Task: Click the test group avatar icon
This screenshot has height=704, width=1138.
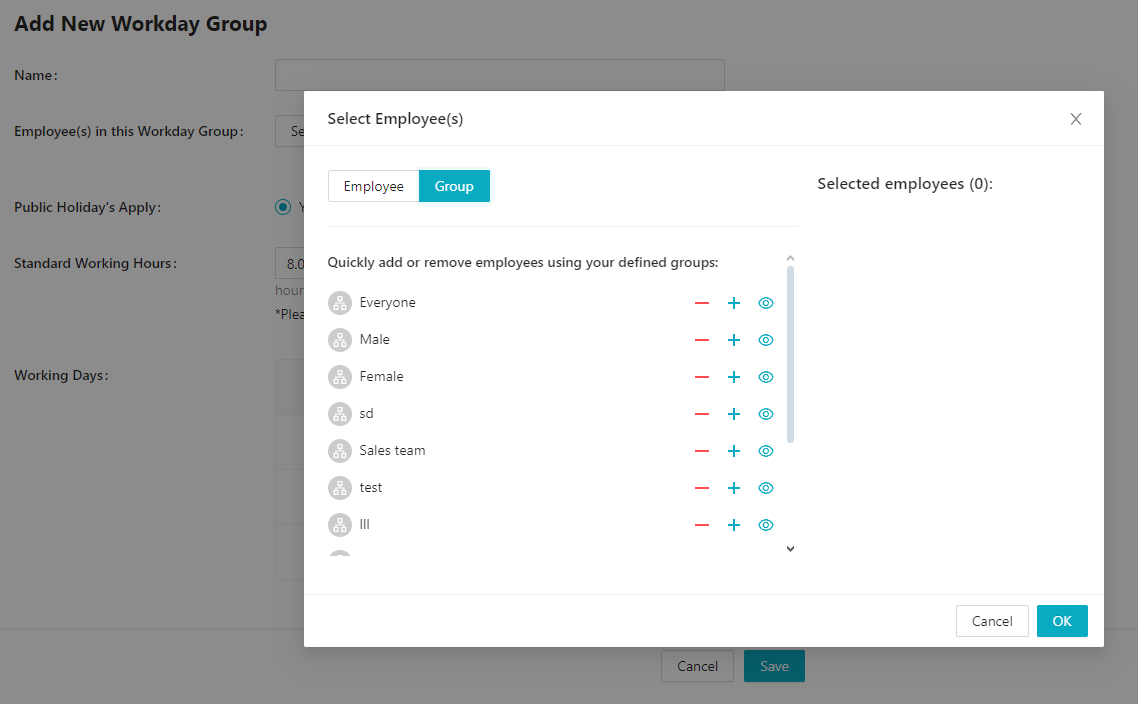Action: pyautogui.click(x=340, y=488)
